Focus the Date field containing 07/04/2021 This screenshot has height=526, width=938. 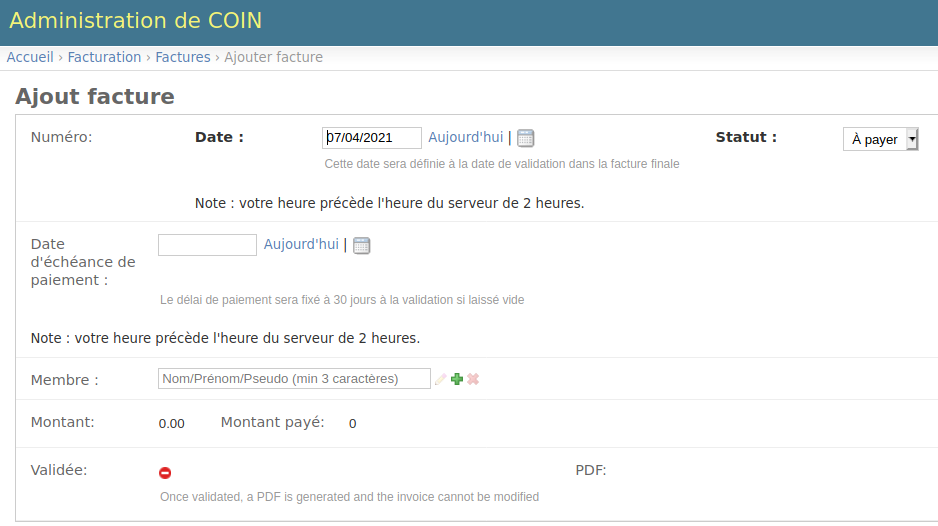[x=372, y=138]
